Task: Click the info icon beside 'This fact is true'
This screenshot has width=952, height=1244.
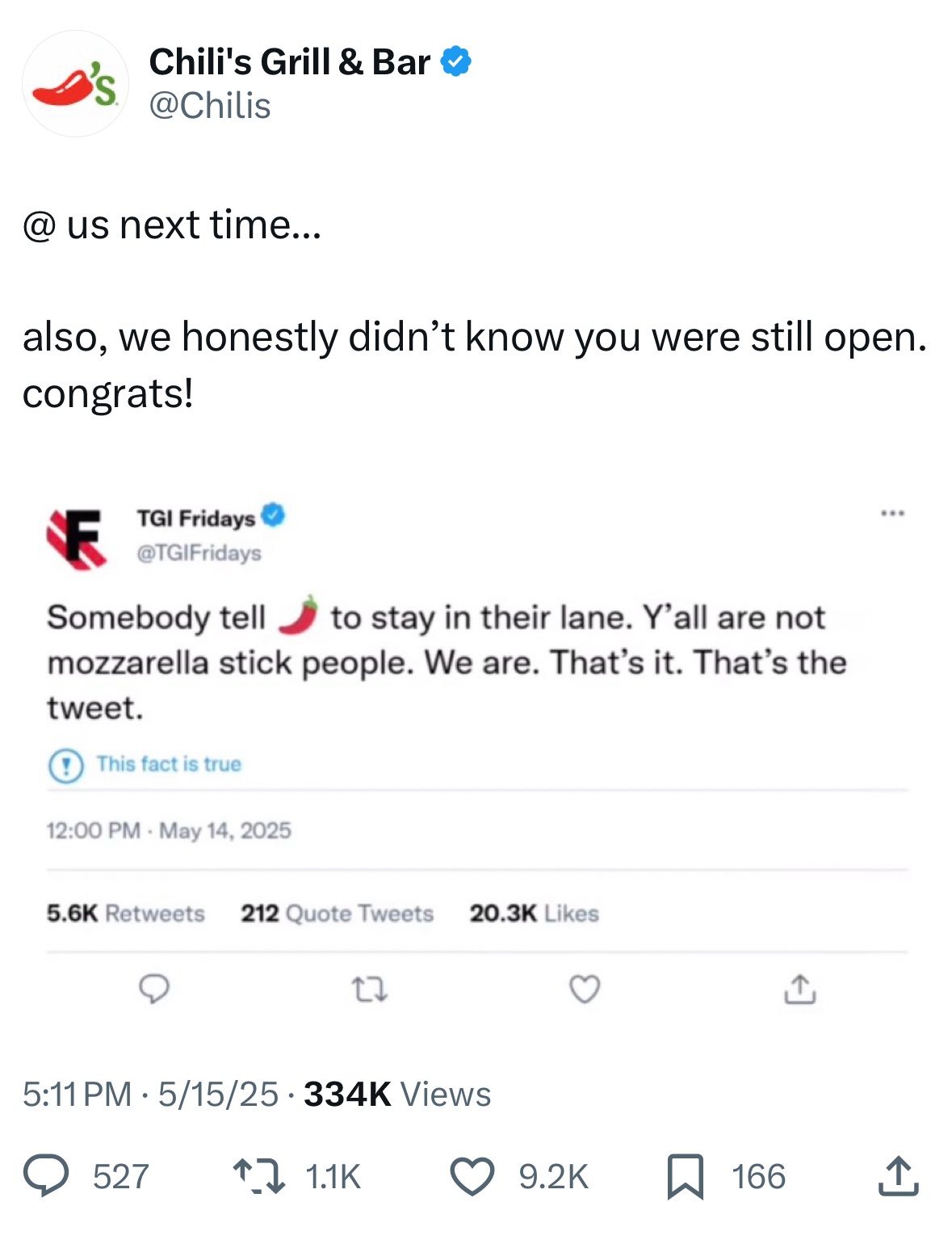Action: [65, 765]
